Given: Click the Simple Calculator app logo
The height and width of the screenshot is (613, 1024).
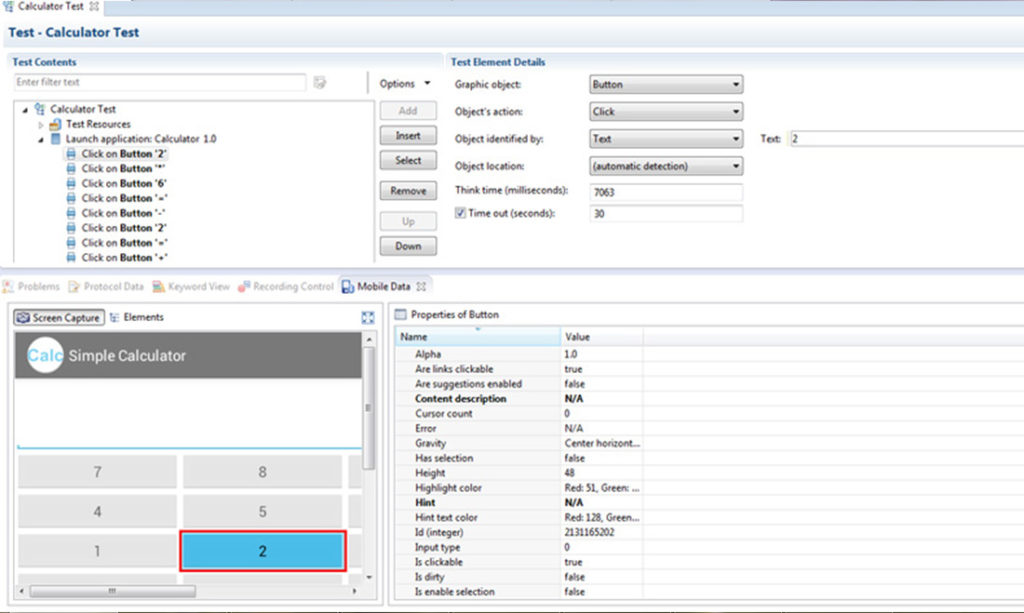Looking at the screenshot, I should [44, 355].
